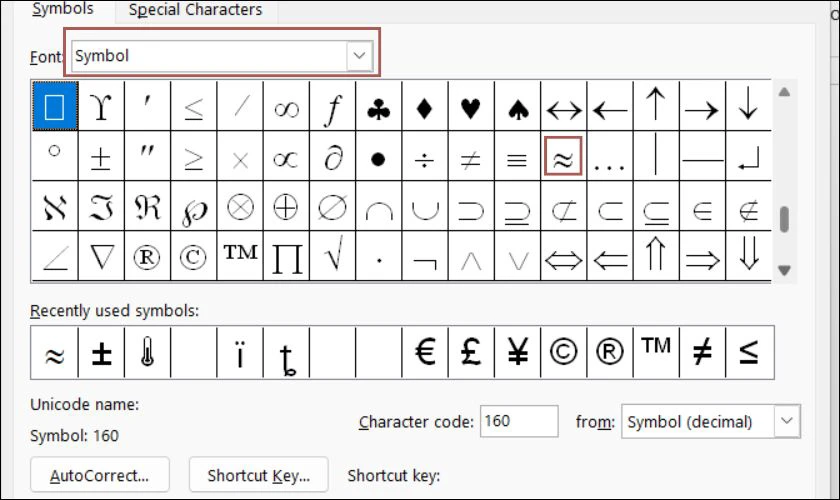Choose the aleph symbol

pos(55,206)
